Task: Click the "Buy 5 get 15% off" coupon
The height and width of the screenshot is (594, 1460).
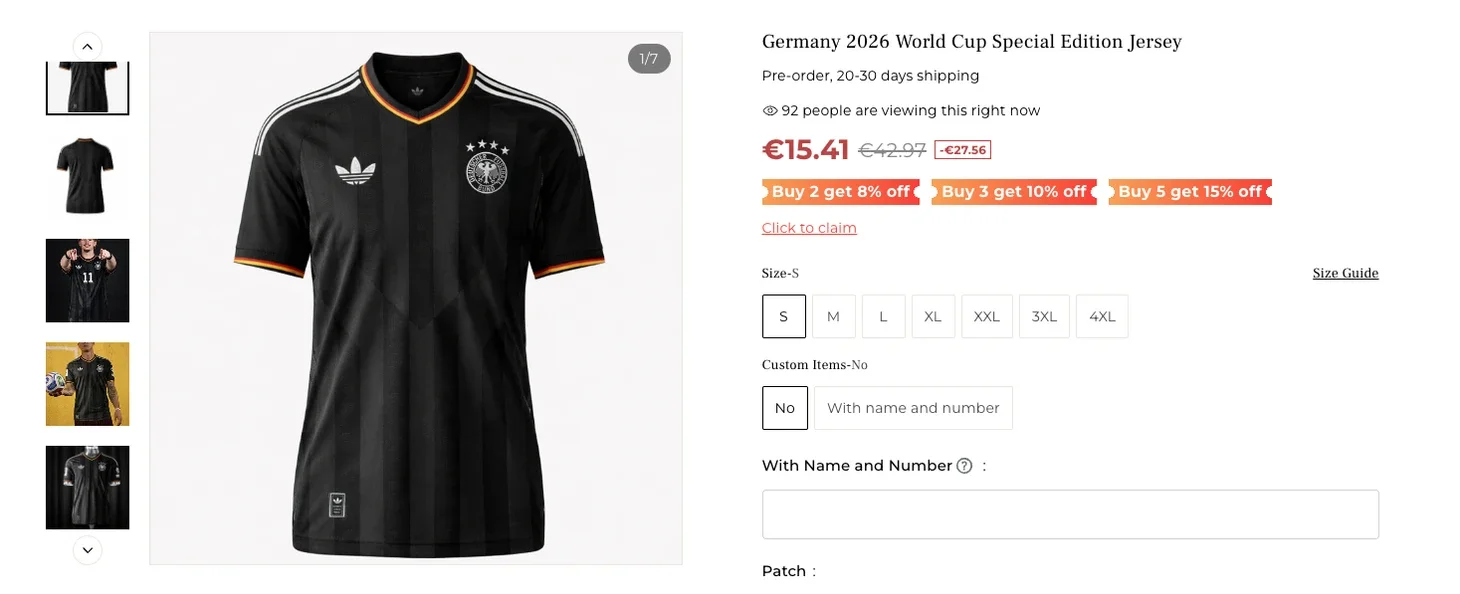Action: (x=1190, y=191)
